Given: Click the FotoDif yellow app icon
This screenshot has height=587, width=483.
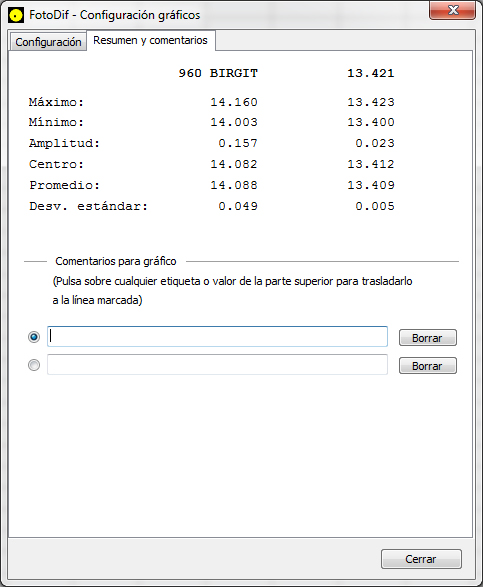Looking at the screenshot, I should click(16, 15).
